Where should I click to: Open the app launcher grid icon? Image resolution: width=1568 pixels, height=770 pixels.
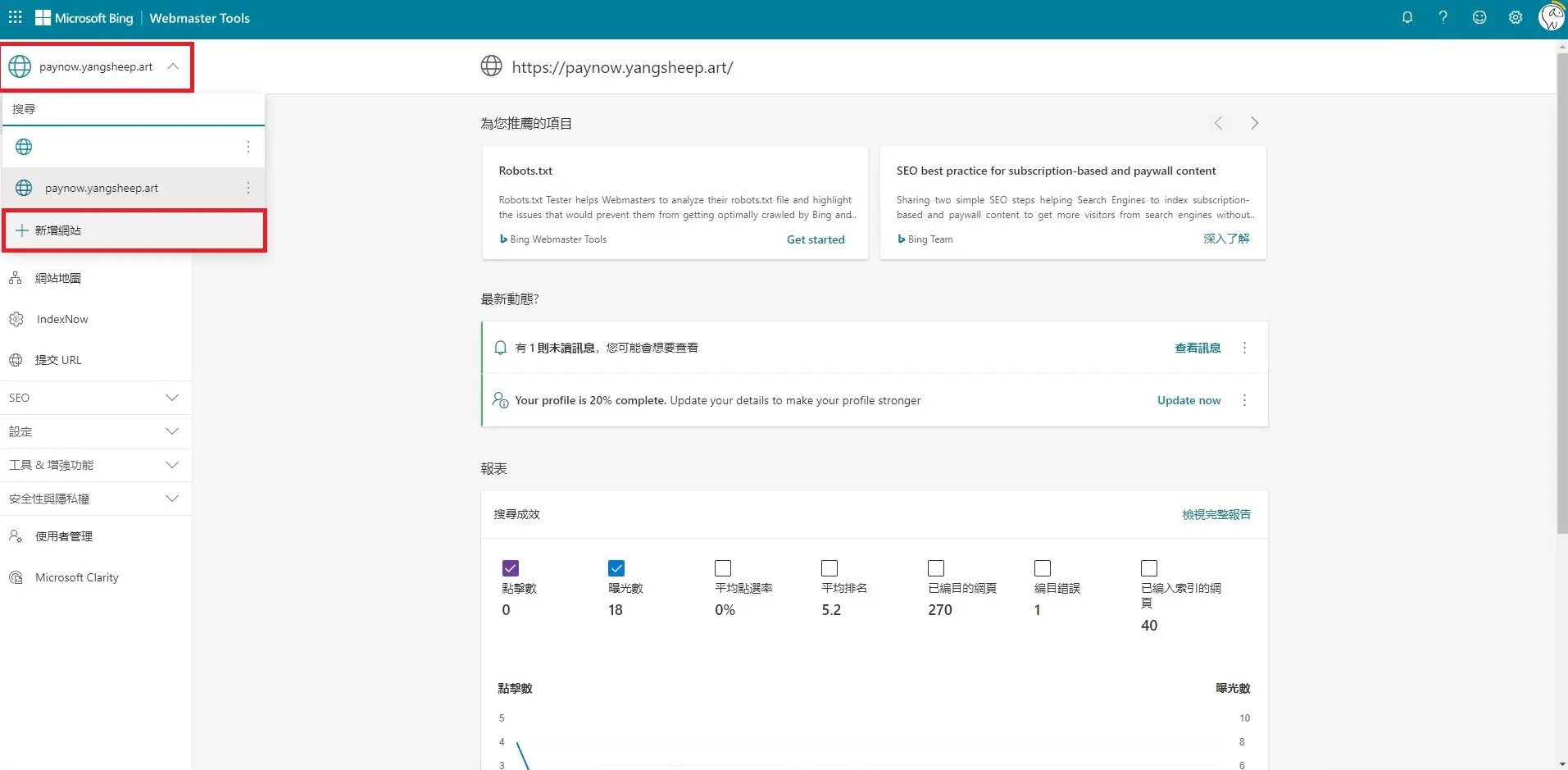pos(16,17)
